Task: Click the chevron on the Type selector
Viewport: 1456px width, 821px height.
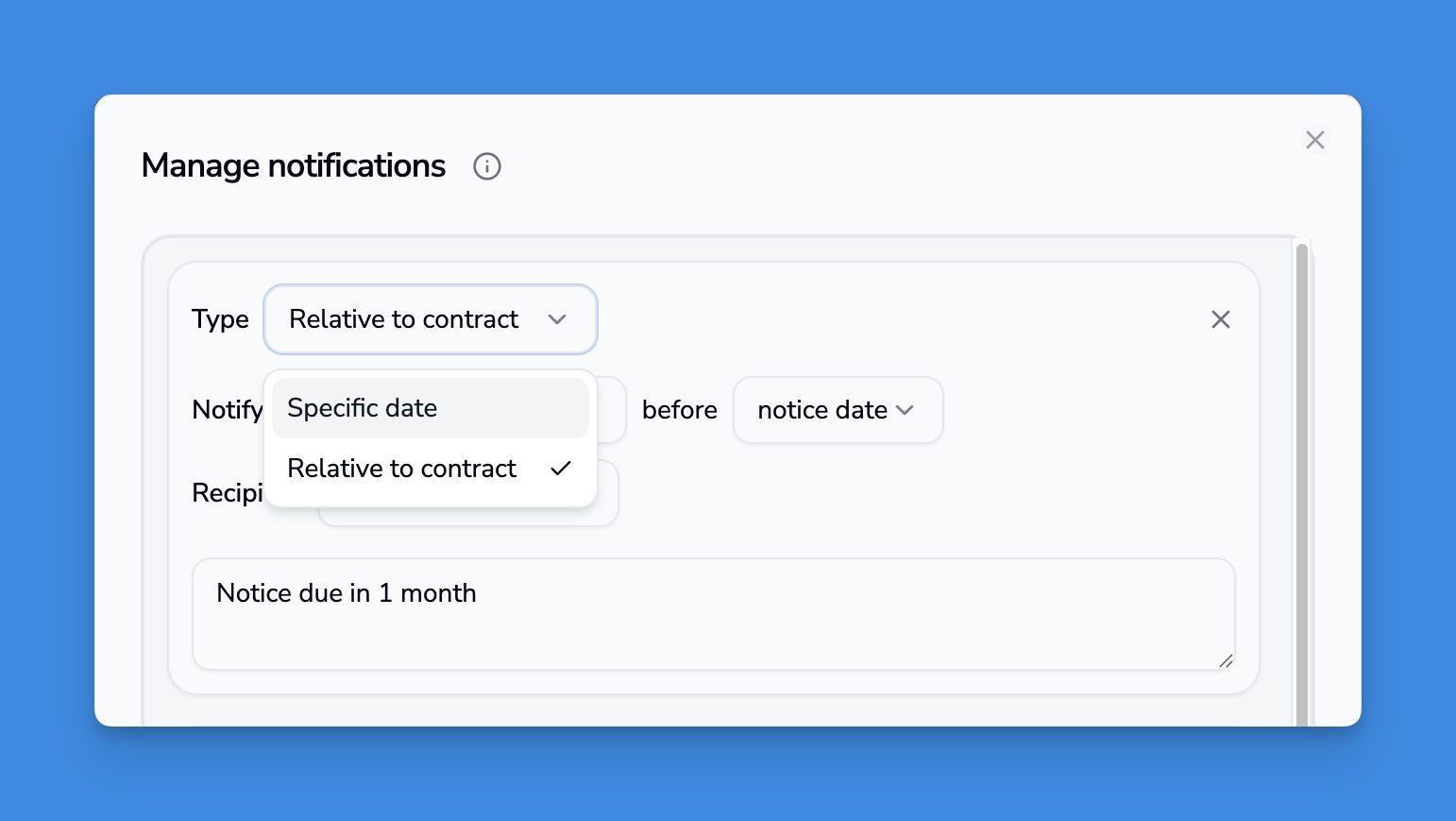Action: tap(558, 319)
